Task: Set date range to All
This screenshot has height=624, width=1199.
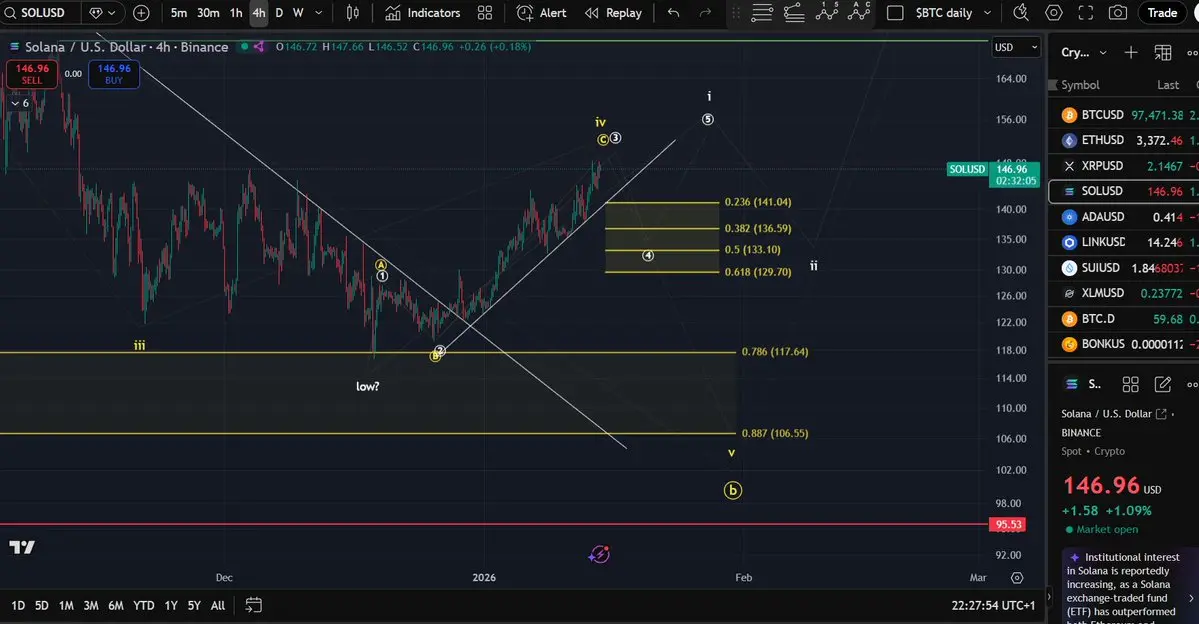Action: tap(218, 606)
